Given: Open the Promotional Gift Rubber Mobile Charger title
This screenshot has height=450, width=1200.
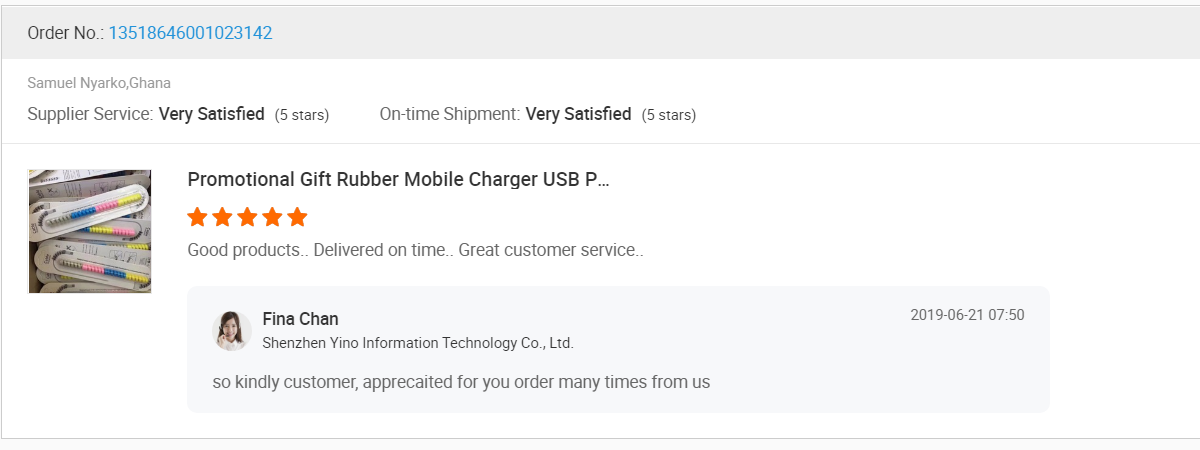Looking at the screenshot, I should 398,180.
